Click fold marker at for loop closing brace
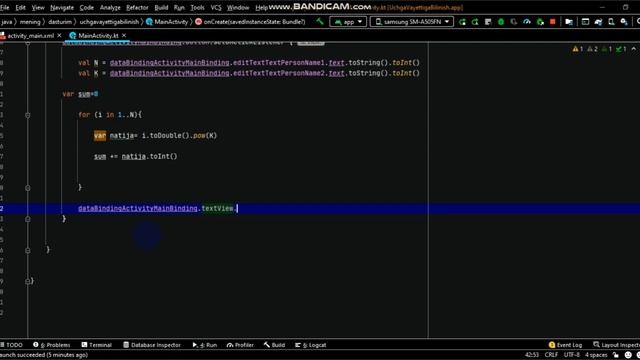Image resolution: width=640 pixels, height=360 pixels. (x=28, y=188)
